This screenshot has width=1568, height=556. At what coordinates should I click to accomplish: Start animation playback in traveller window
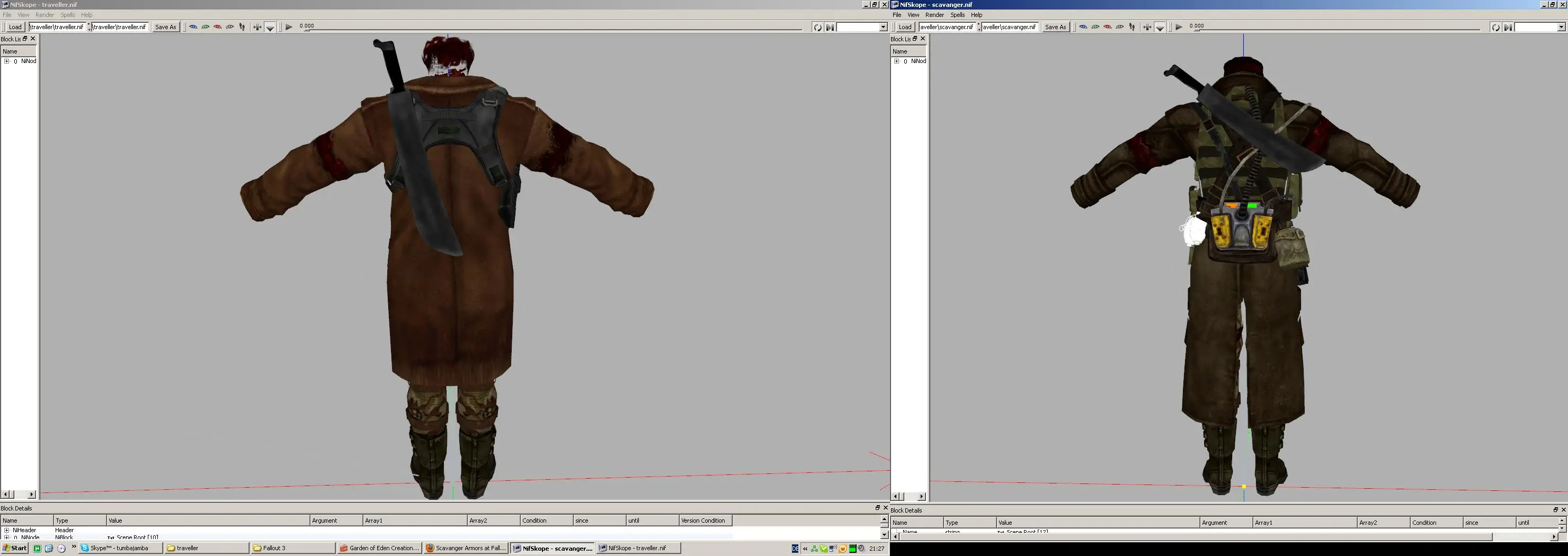pyautogui.click(x=289, y=27)
